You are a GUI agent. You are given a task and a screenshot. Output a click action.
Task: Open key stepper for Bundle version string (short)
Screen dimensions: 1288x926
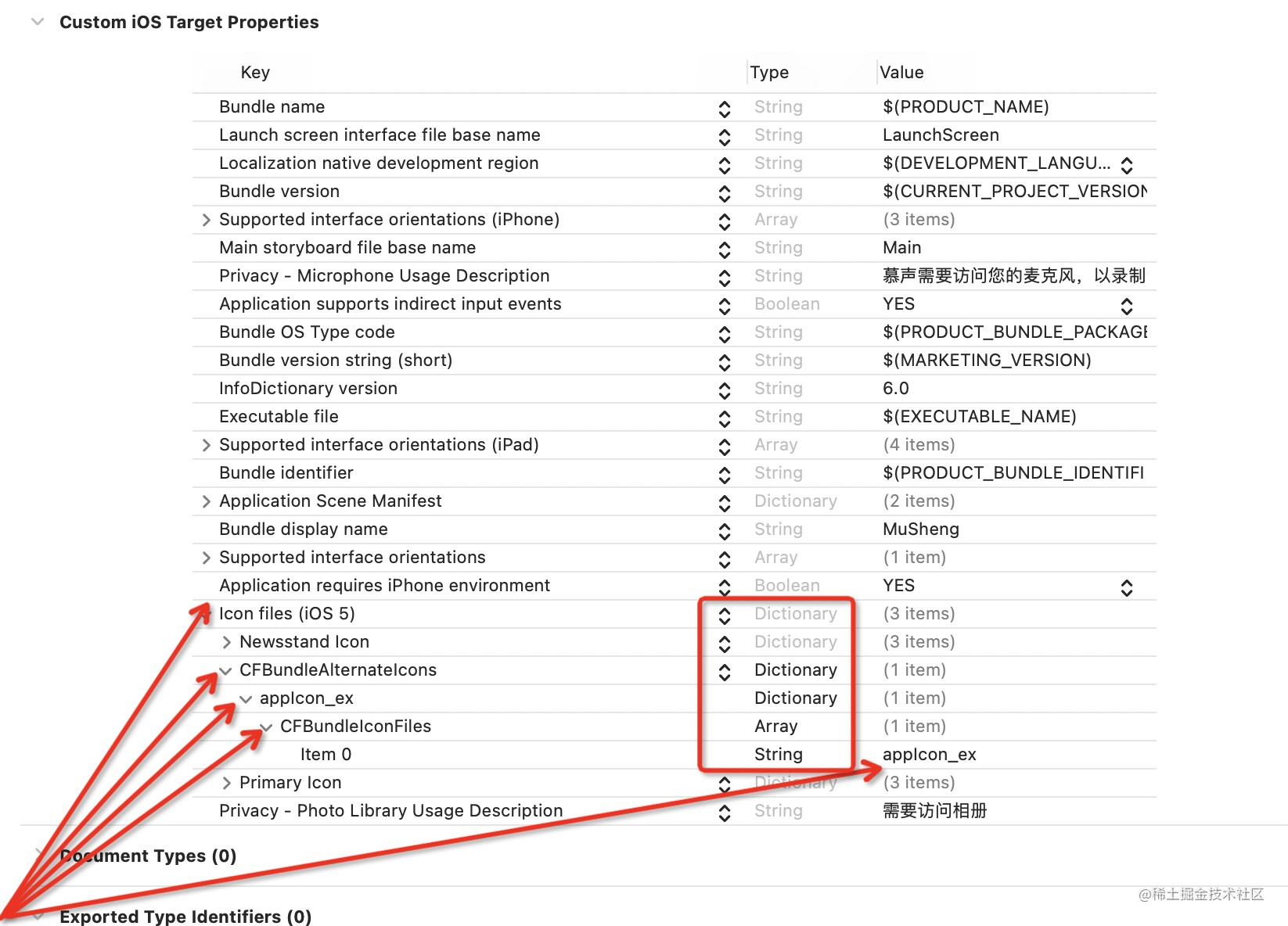click(725, 362)
